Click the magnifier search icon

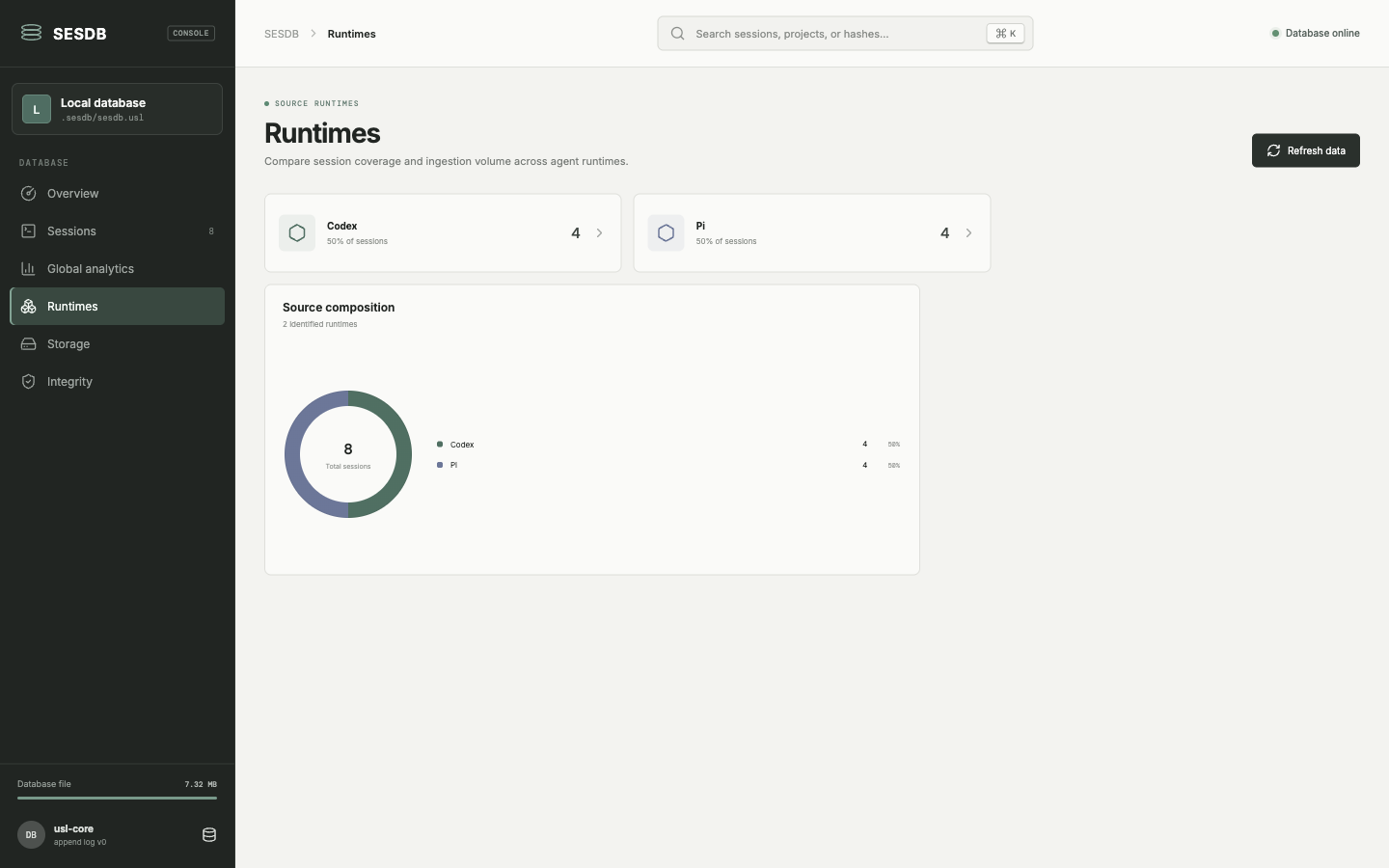point(678,34)
